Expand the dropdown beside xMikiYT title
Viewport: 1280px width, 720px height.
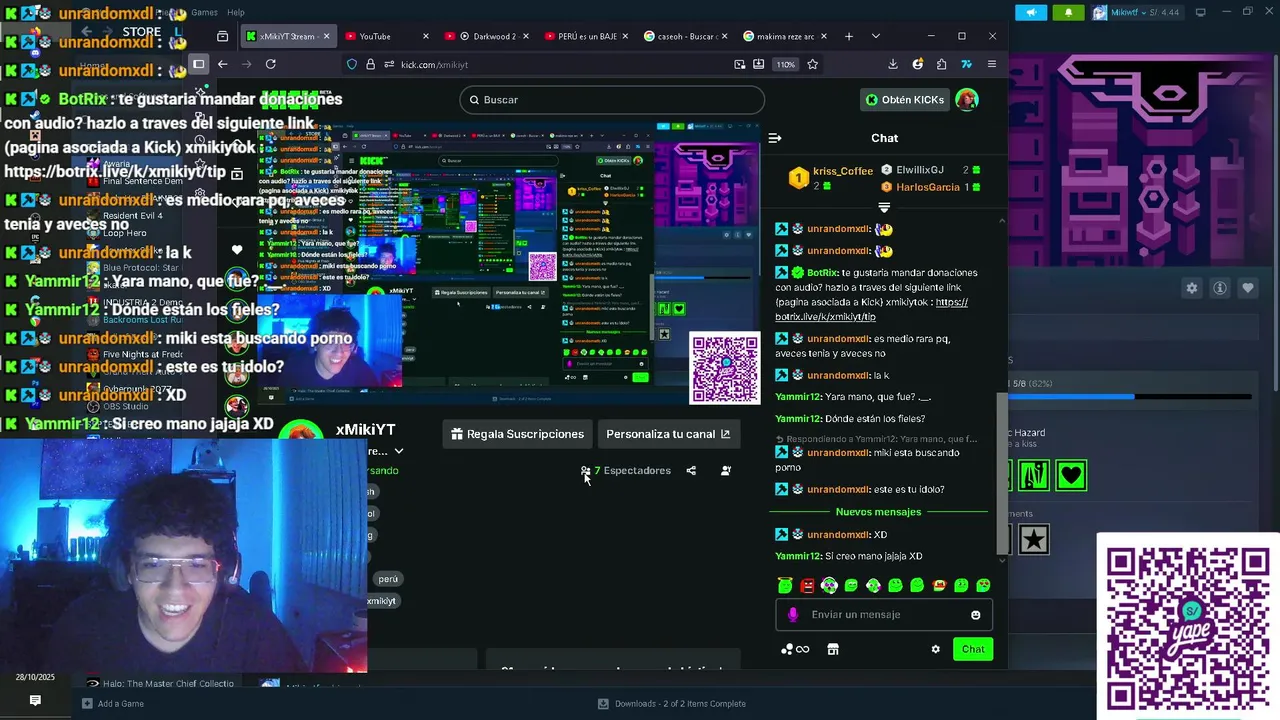pos(399,452)
